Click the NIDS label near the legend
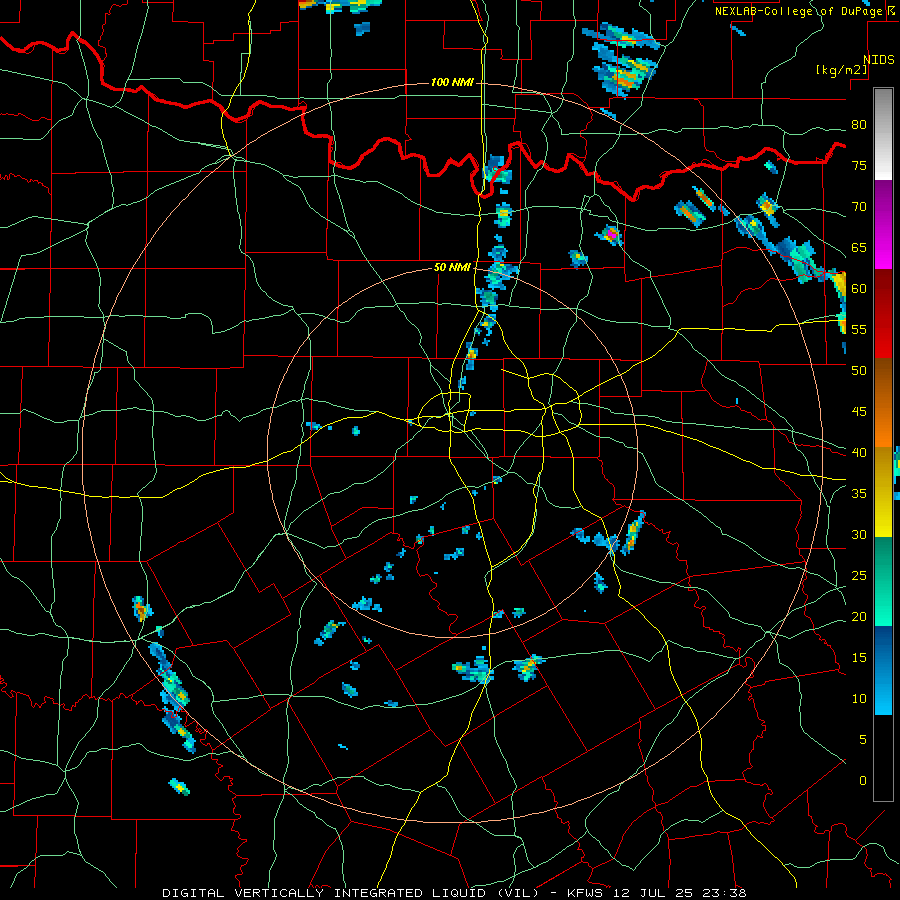Viewport: 900px width, 900px height. (x=878, y=60)
